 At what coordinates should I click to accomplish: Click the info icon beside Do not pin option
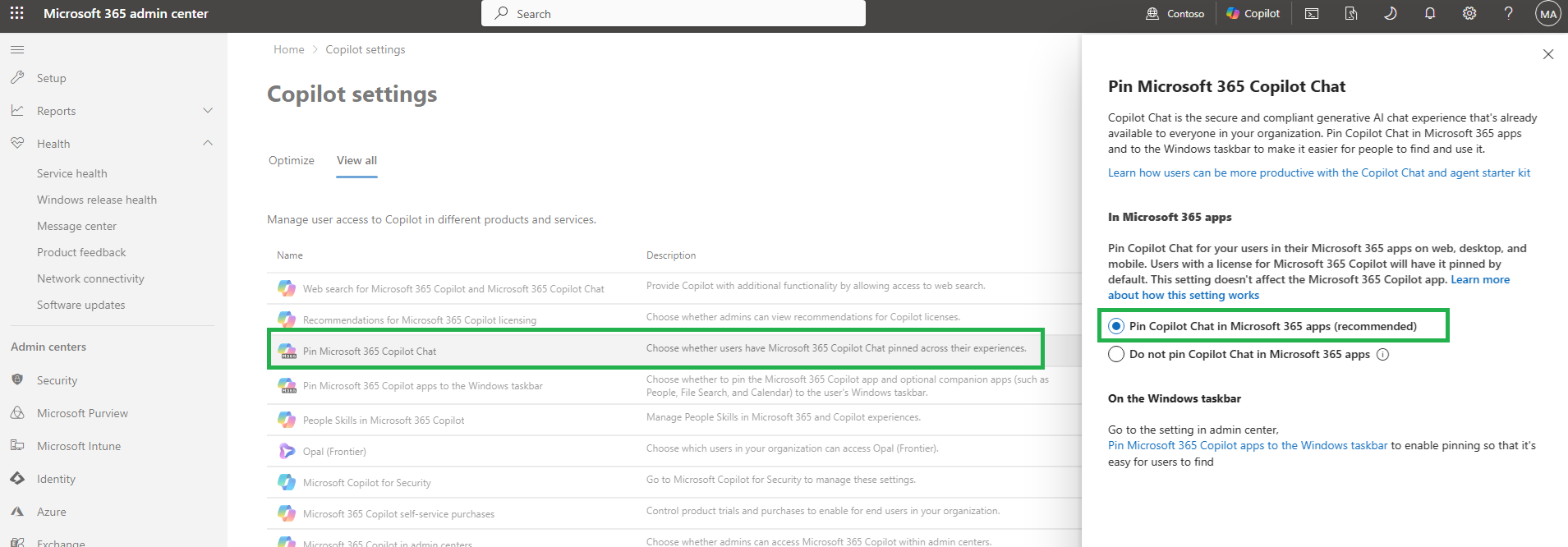coord(1382,355)
